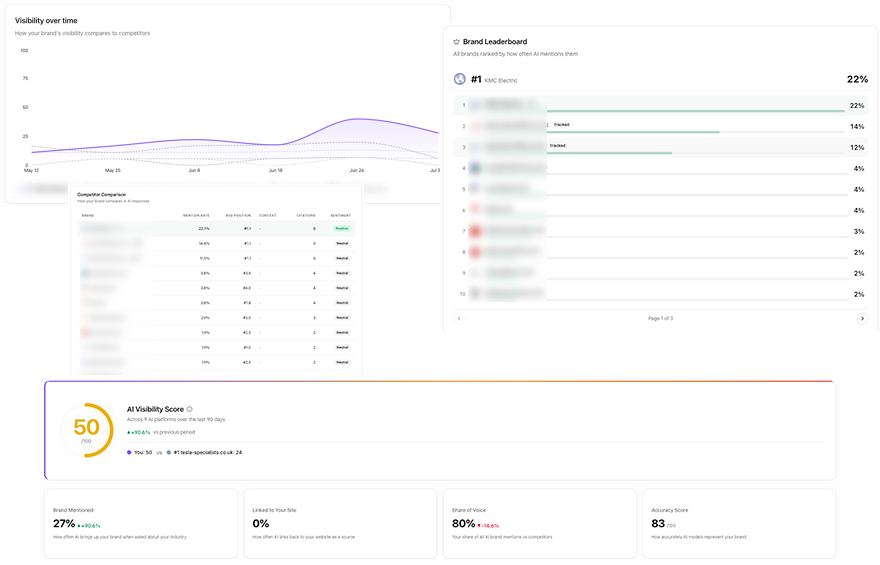Open the Brand Mentioned 27% card
The image size is (880, 565).
[141, 523]
